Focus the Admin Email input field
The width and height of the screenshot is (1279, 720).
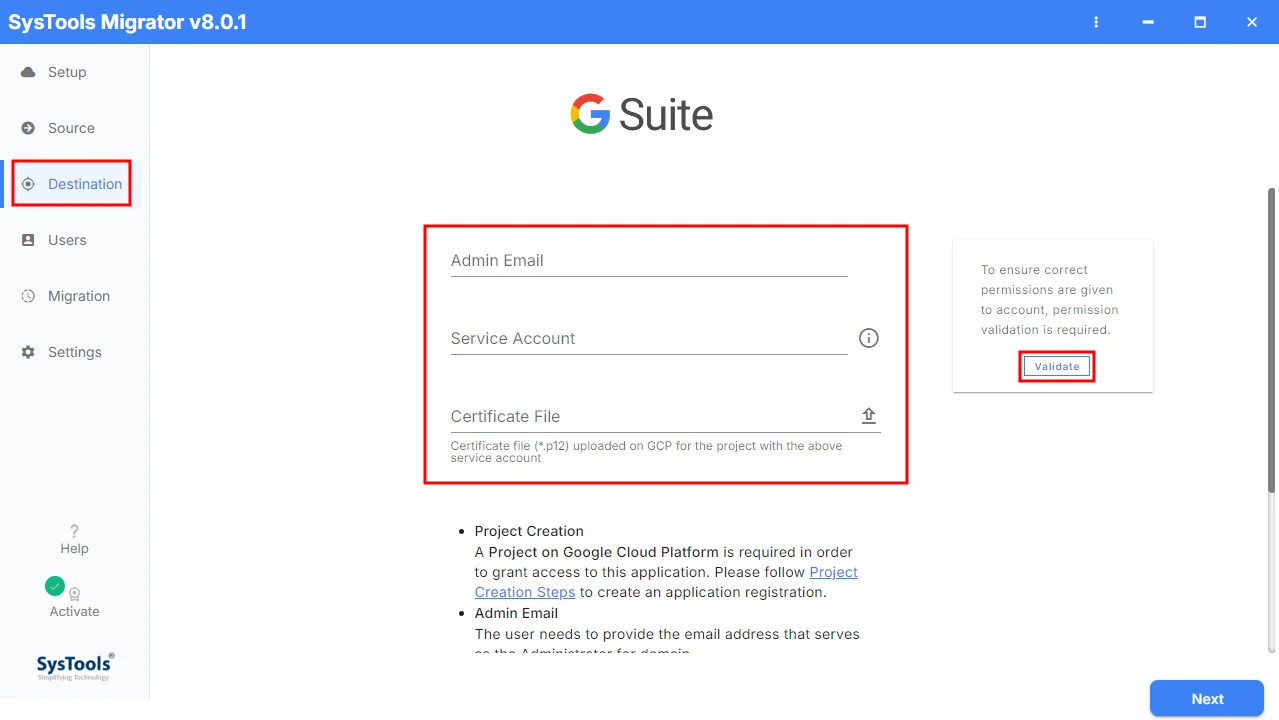point(649,261)
